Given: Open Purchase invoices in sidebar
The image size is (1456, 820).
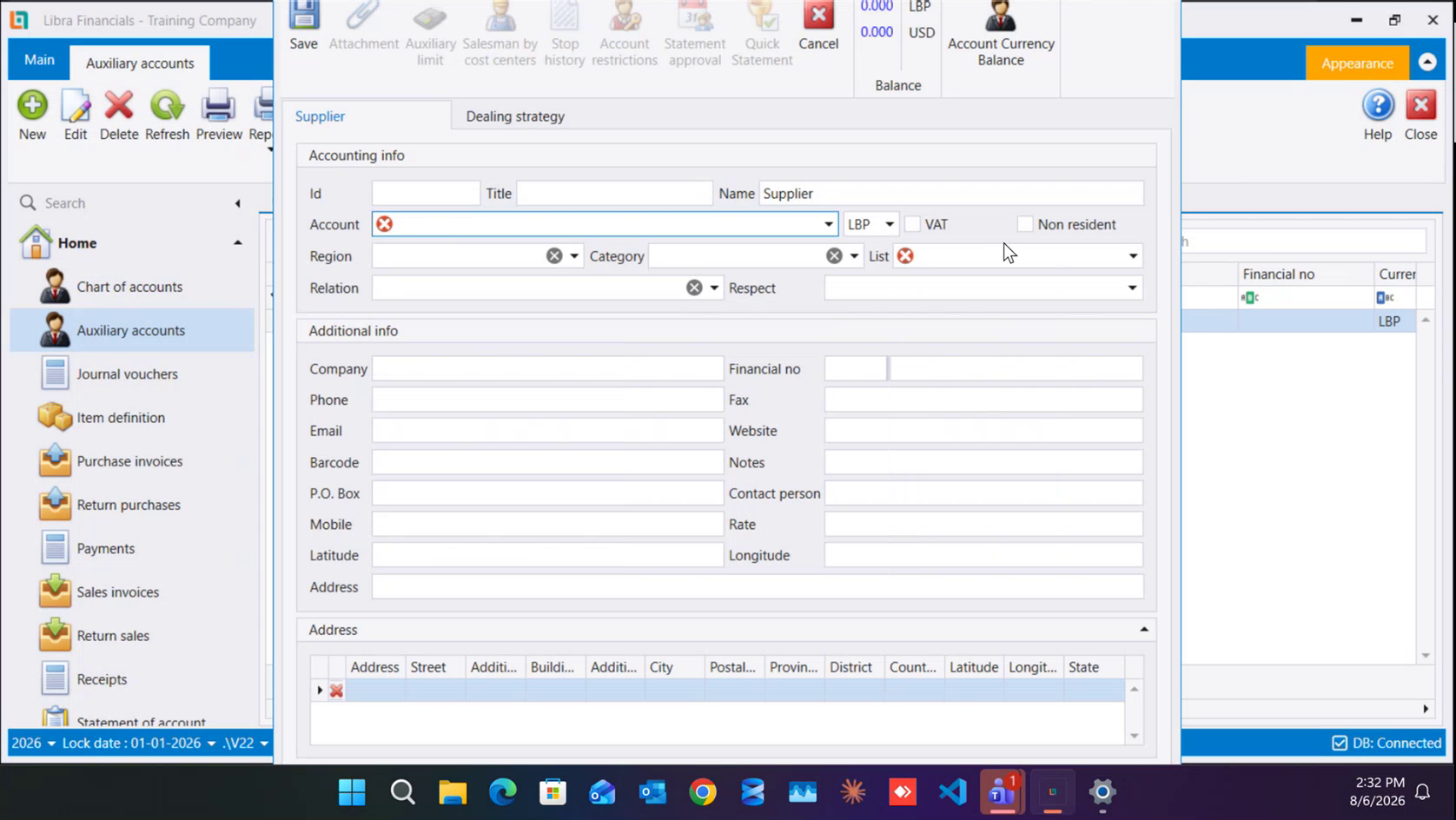Looking at the screenshot, I should pyautogui.click(x=132, y=461).
